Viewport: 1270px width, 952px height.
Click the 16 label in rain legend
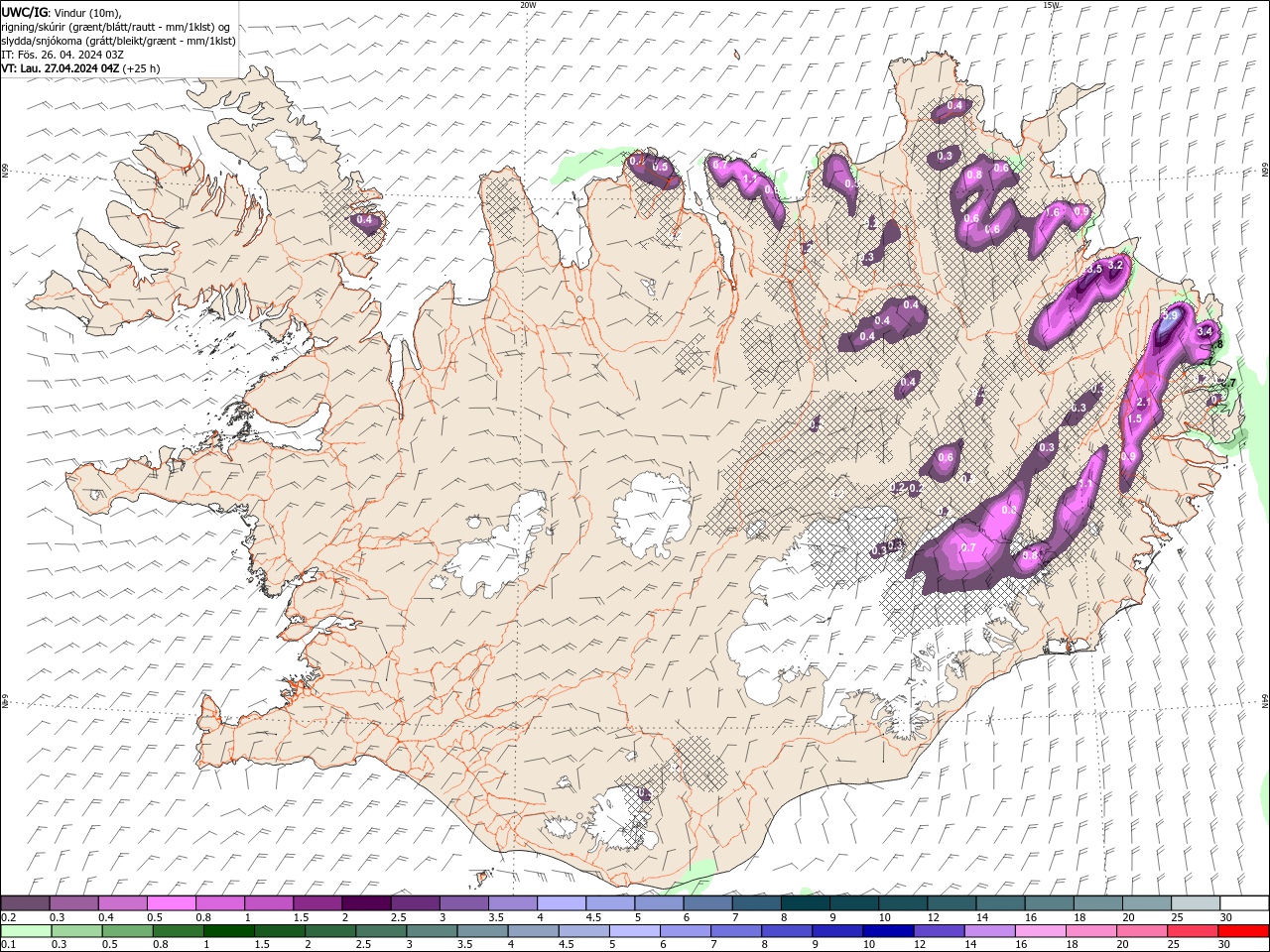tap(1021, 945)
